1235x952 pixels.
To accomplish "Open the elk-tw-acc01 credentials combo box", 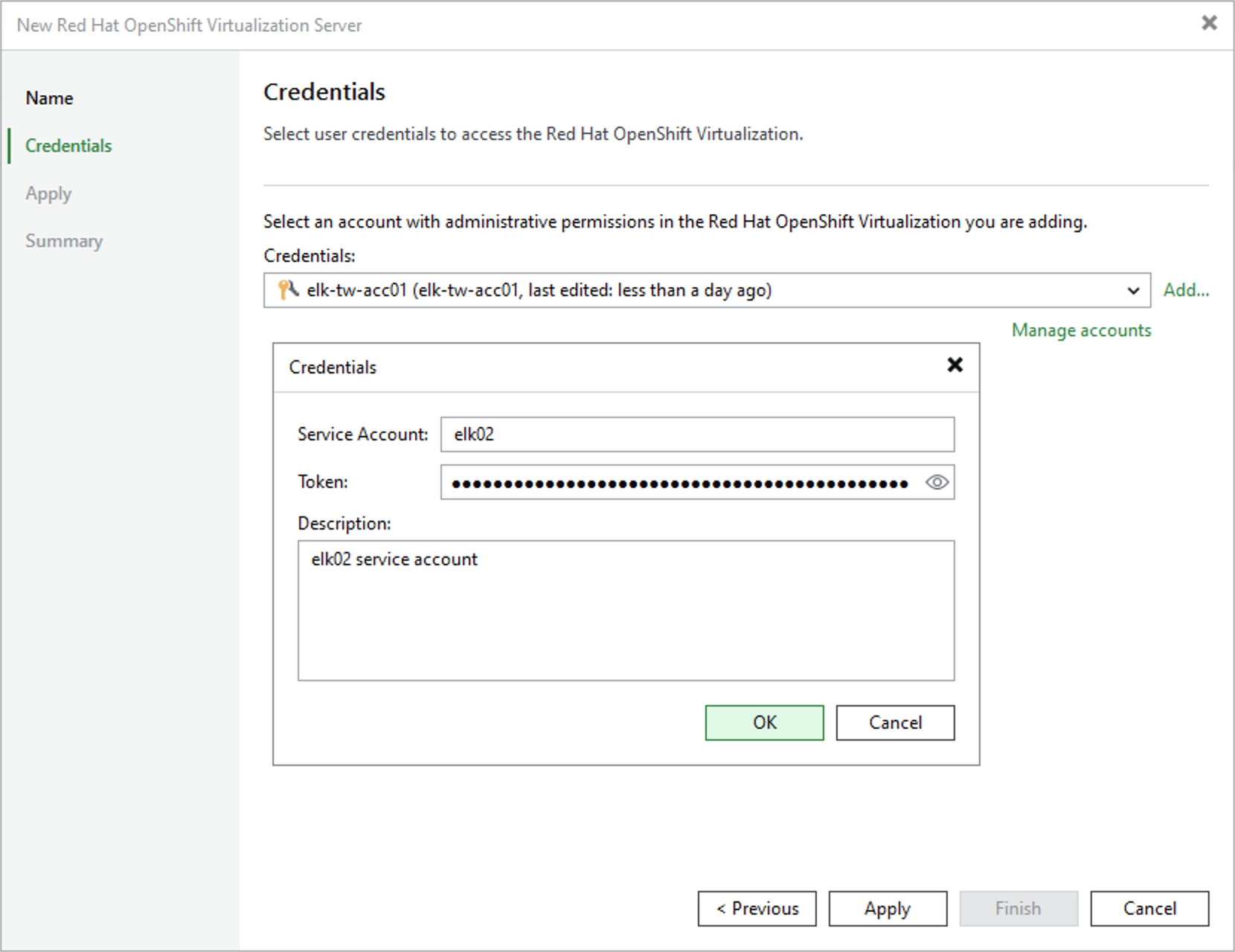I will click(x=707, y=290).
